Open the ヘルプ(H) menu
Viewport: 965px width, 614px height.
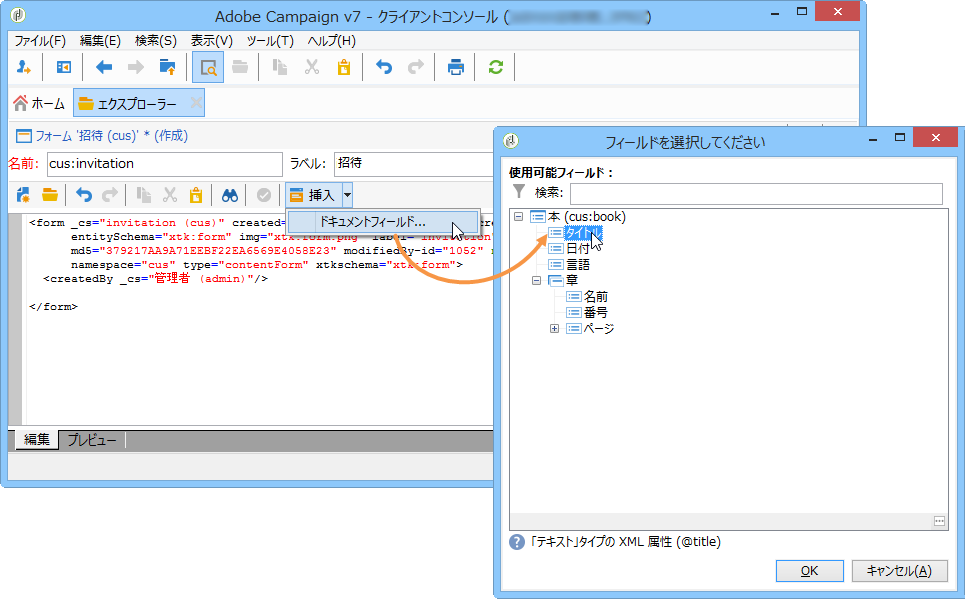click(x=332, y=41)
